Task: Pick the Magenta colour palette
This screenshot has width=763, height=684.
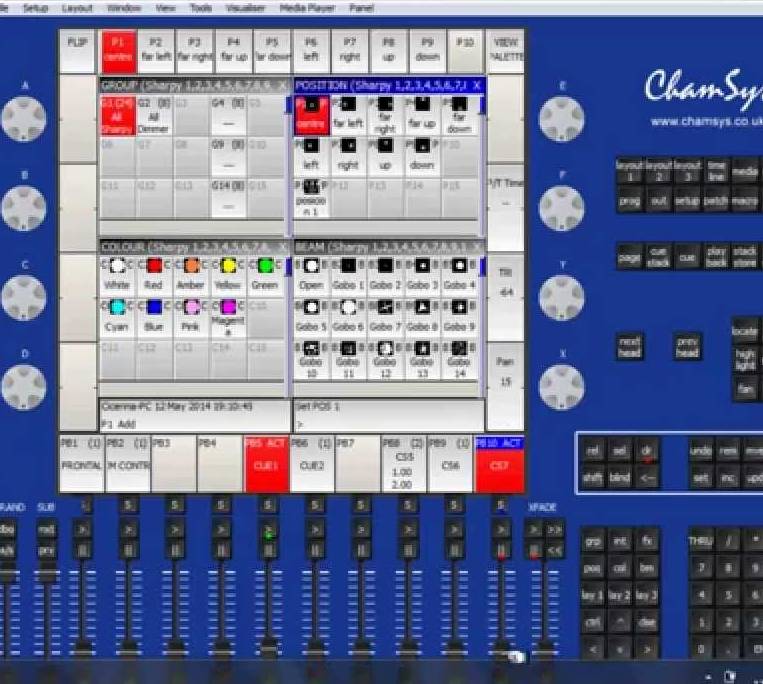Action: 228,317
